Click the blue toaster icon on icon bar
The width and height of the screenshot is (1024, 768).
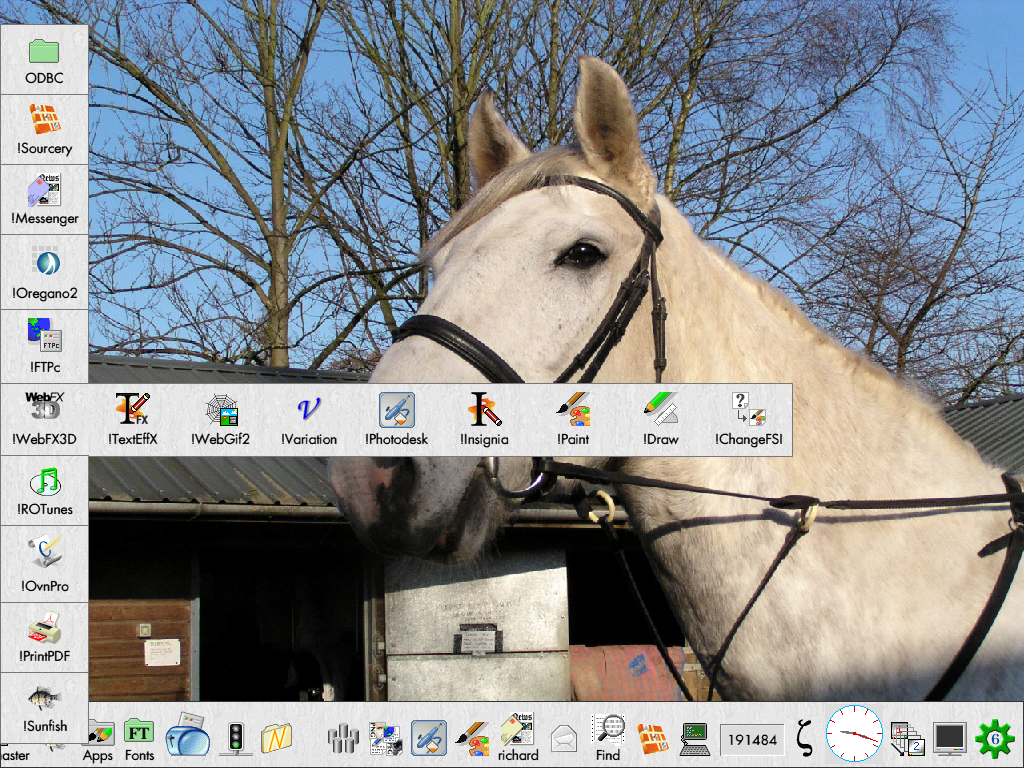click(x=188, y=735)
